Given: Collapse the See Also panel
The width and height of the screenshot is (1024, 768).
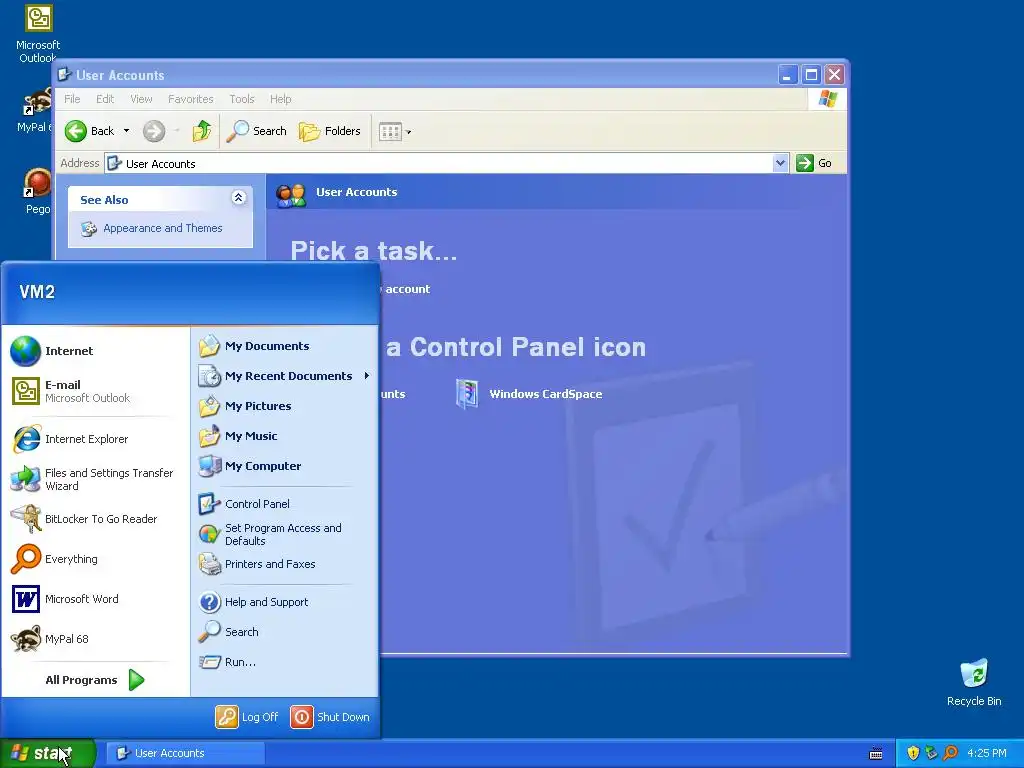Looking at the screenshot, I should (238, 198).
